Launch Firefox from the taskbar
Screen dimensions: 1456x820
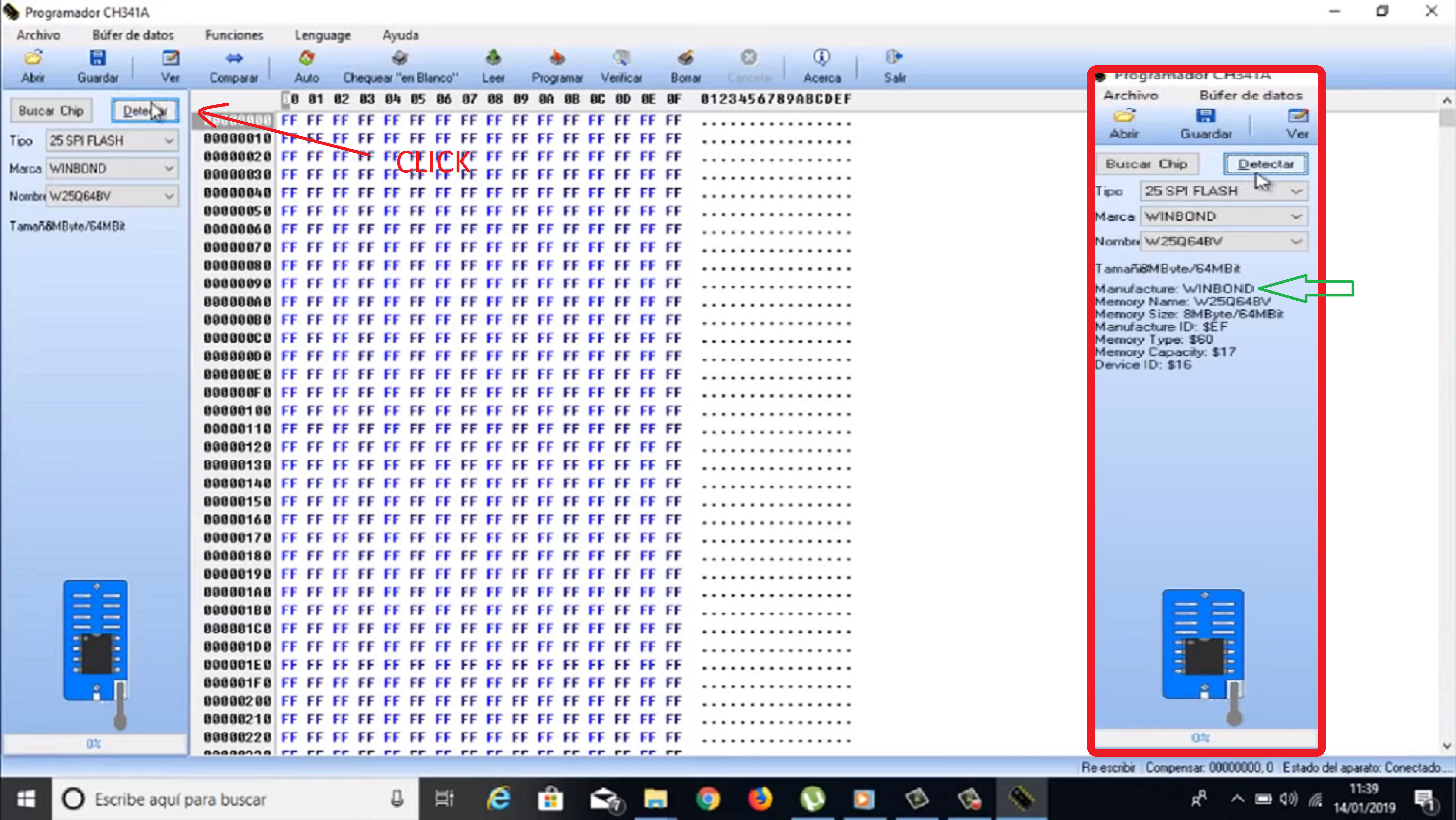760,799
